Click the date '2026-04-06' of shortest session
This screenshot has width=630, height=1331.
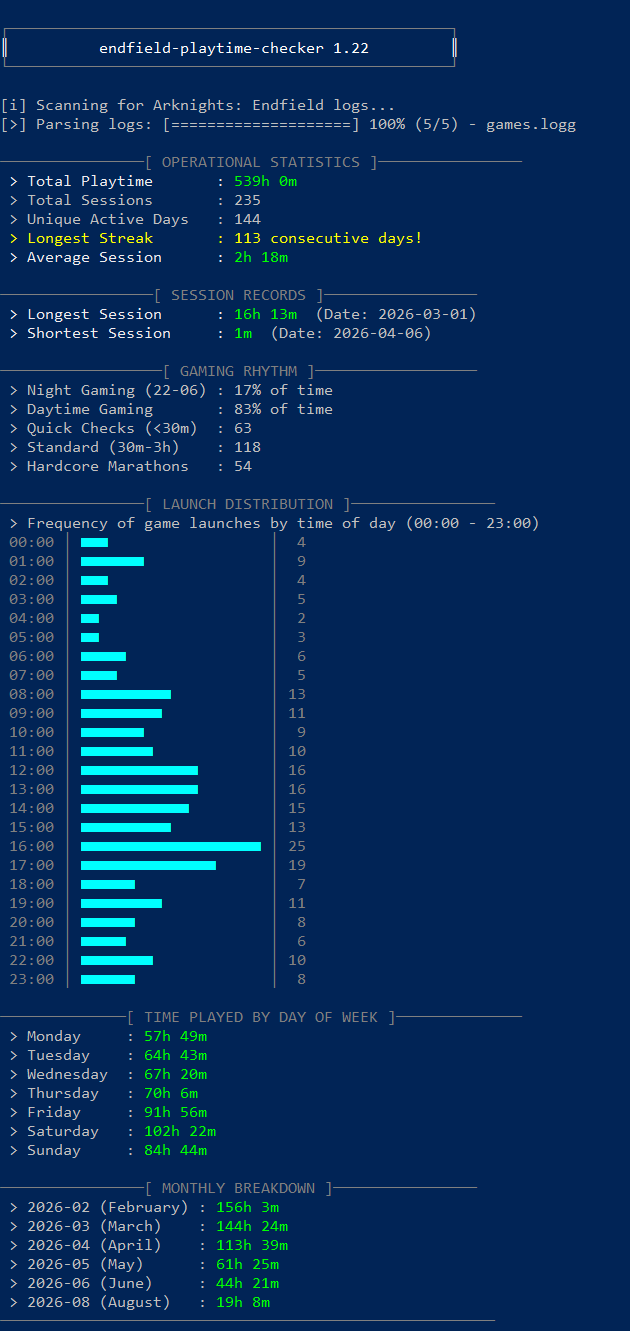[378, 333]
